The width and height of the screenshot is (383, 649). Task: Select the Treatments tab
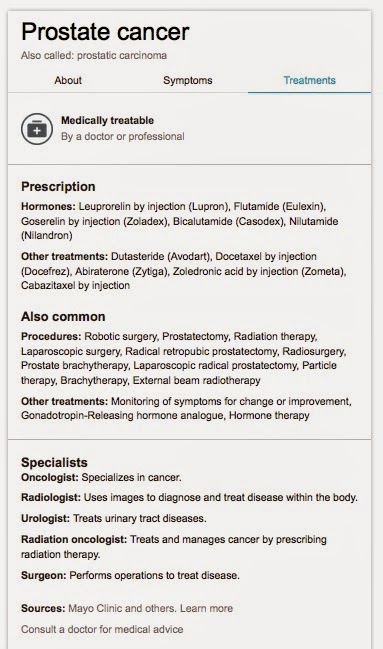(309, 80)
